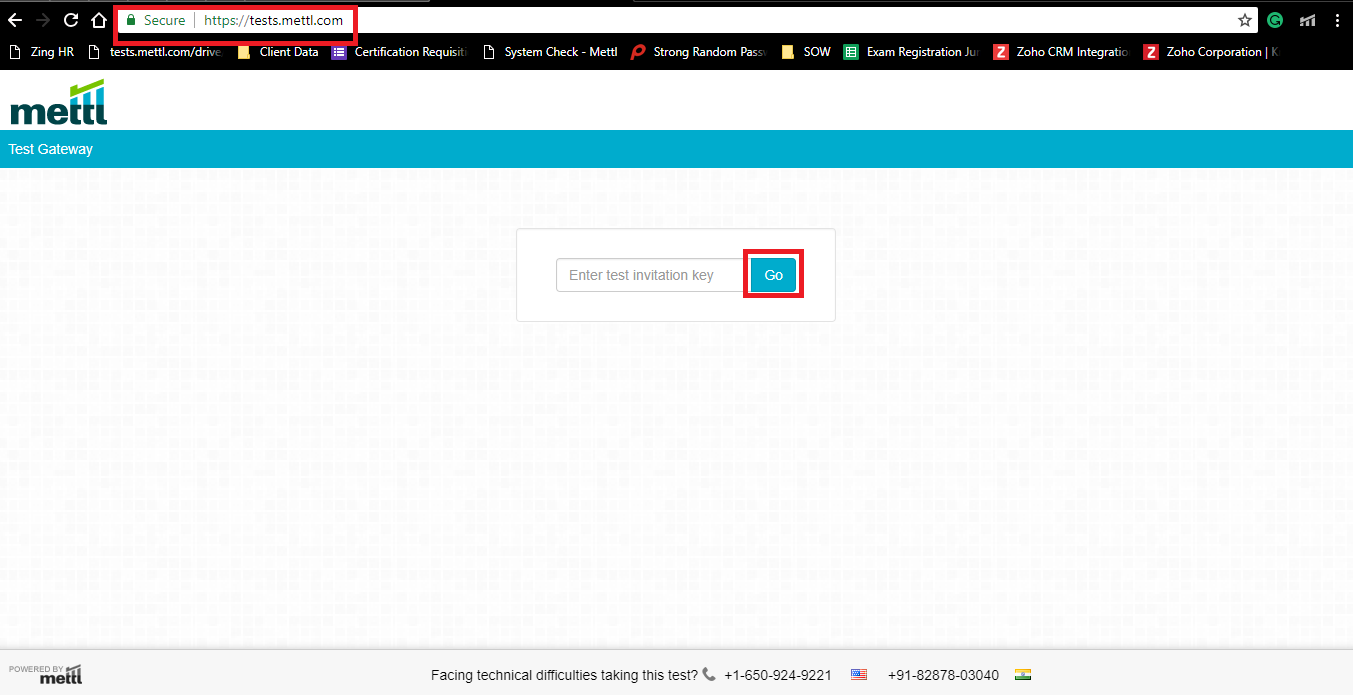Viewport: 1353px width, 695px height.
Task: Click the Mettl logo in header
Action: (x=58, y=102)
